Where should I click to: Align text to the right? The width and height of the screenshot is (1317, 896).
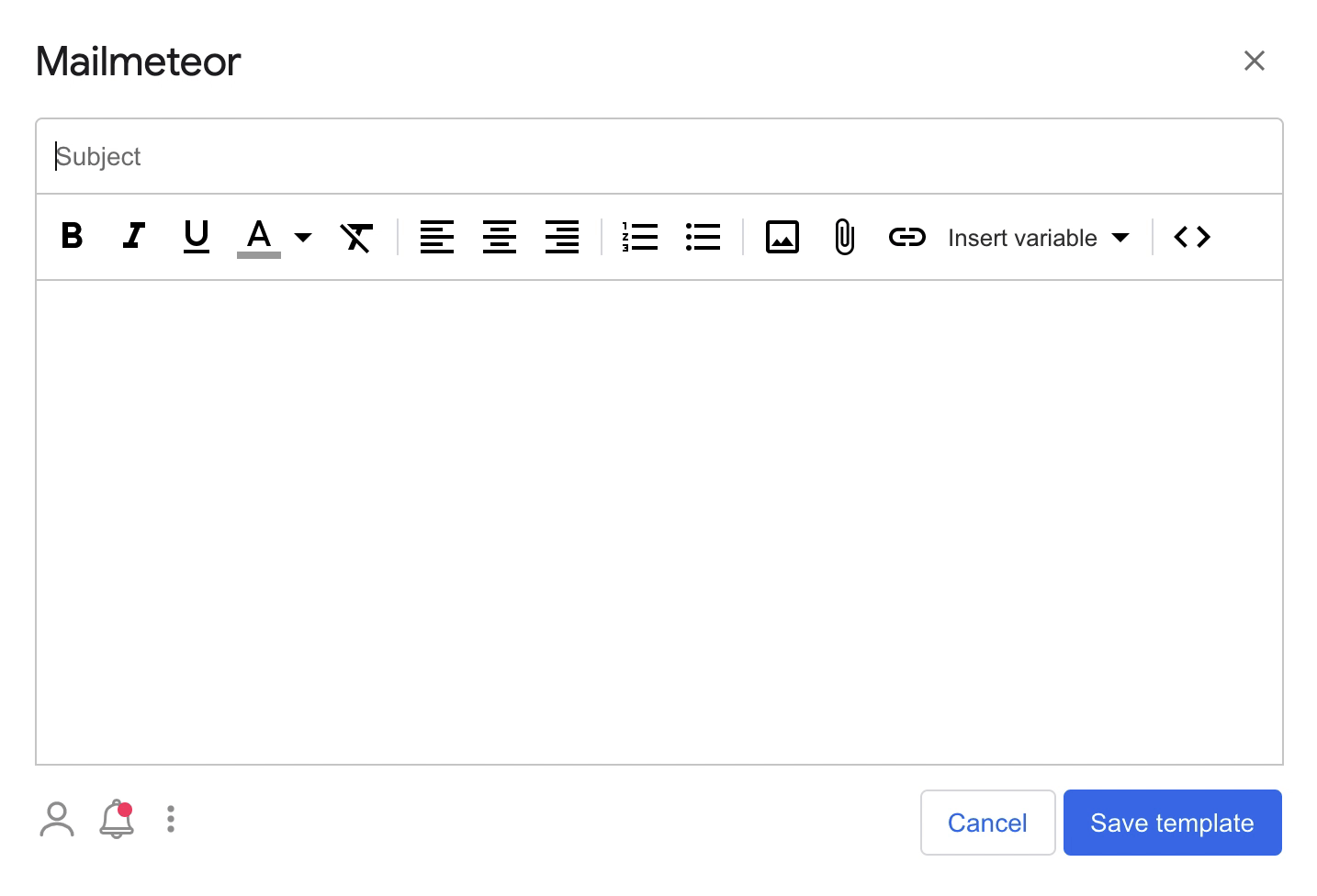(562, 237)
